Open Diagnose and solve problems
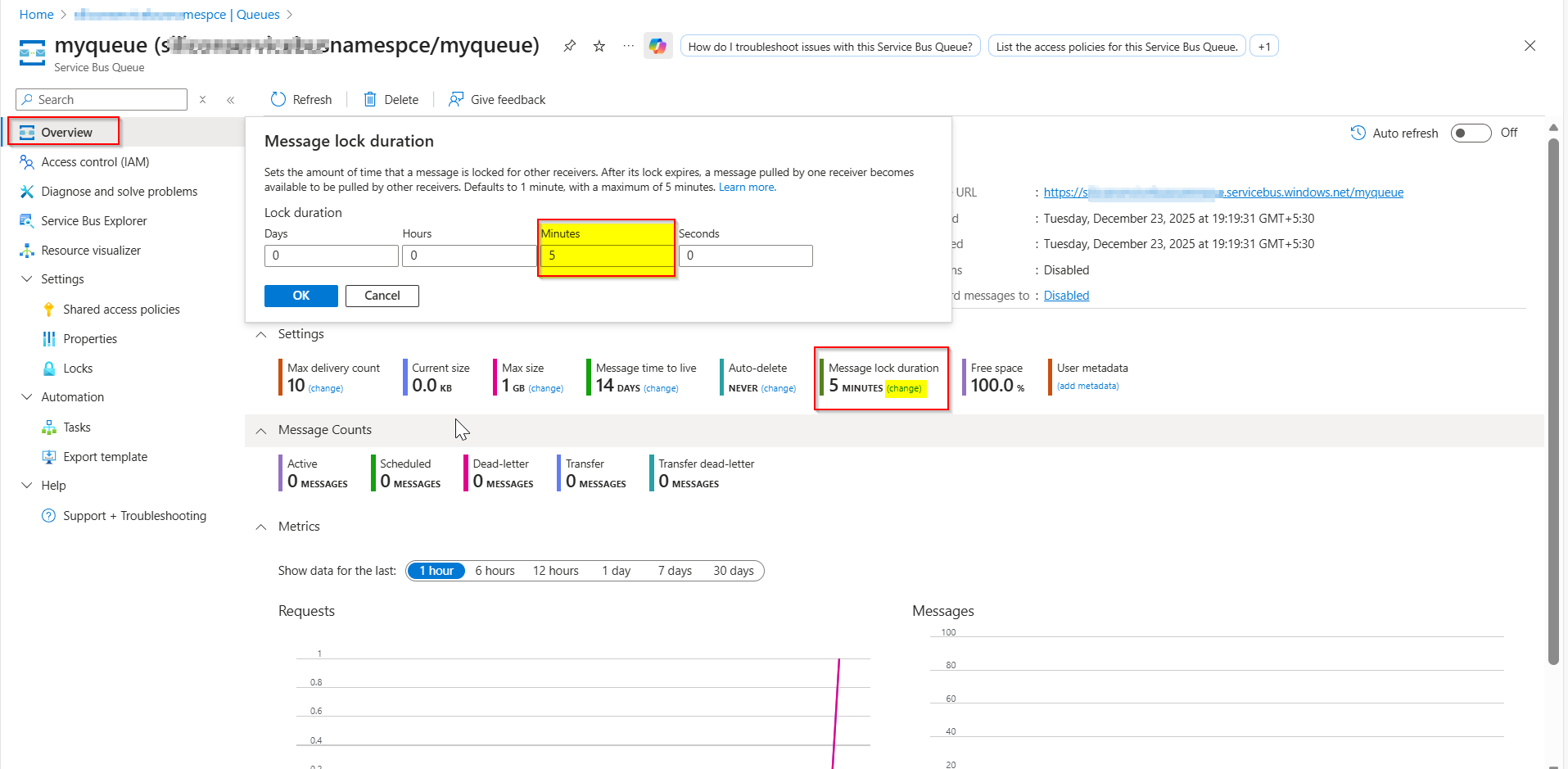The width and height of the screenshot is (1568, 769). pos(120,192)
